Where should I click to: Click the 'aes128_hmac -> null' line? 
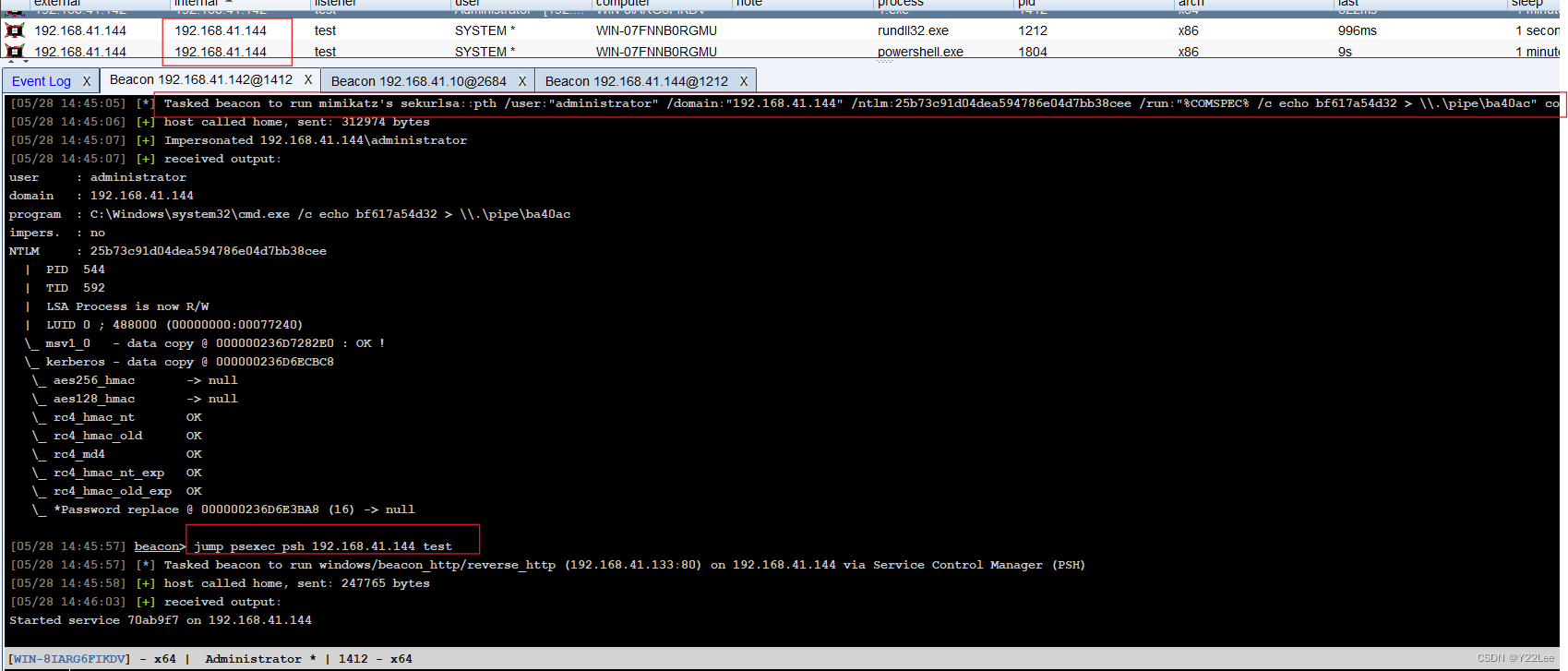click(x=135, y=399)
